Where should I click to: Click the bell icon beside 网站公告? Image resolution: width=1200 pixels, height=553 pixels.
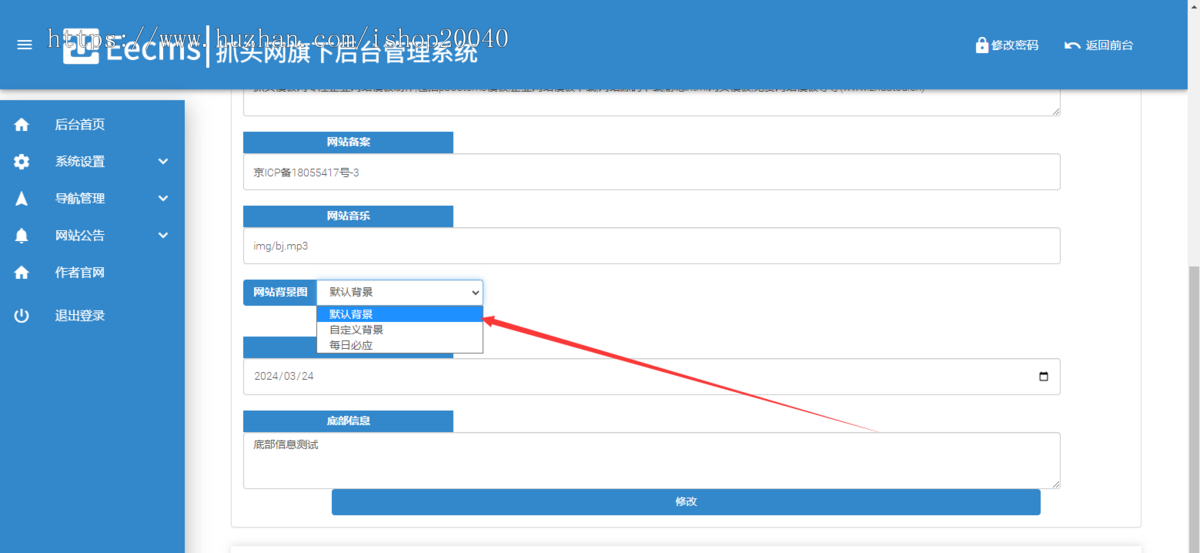point(22,236)
